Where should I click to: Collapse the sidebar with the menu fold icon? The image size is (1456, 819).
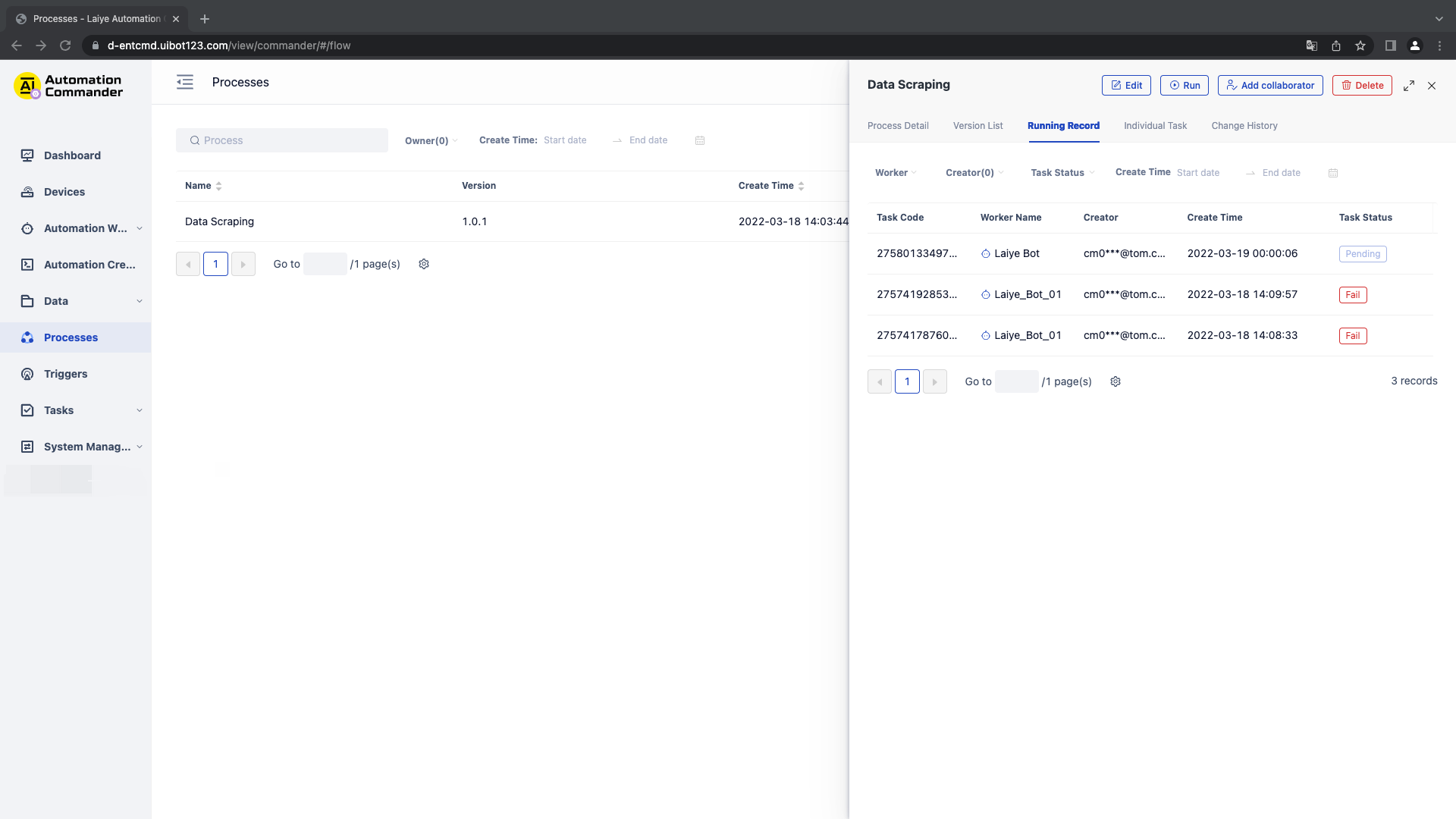click(x=185, y=82)
